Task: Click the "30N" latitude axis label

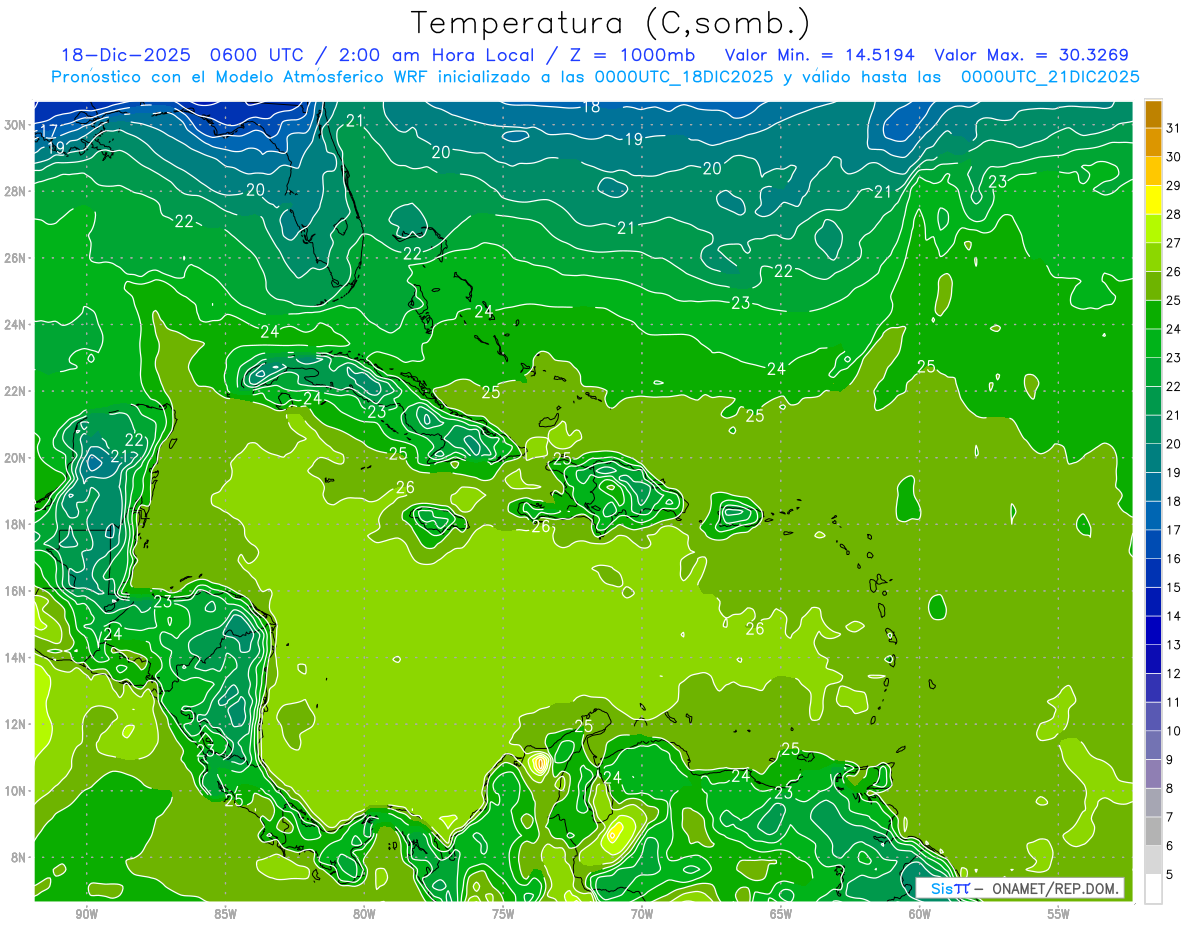Action: pos(15,125)
